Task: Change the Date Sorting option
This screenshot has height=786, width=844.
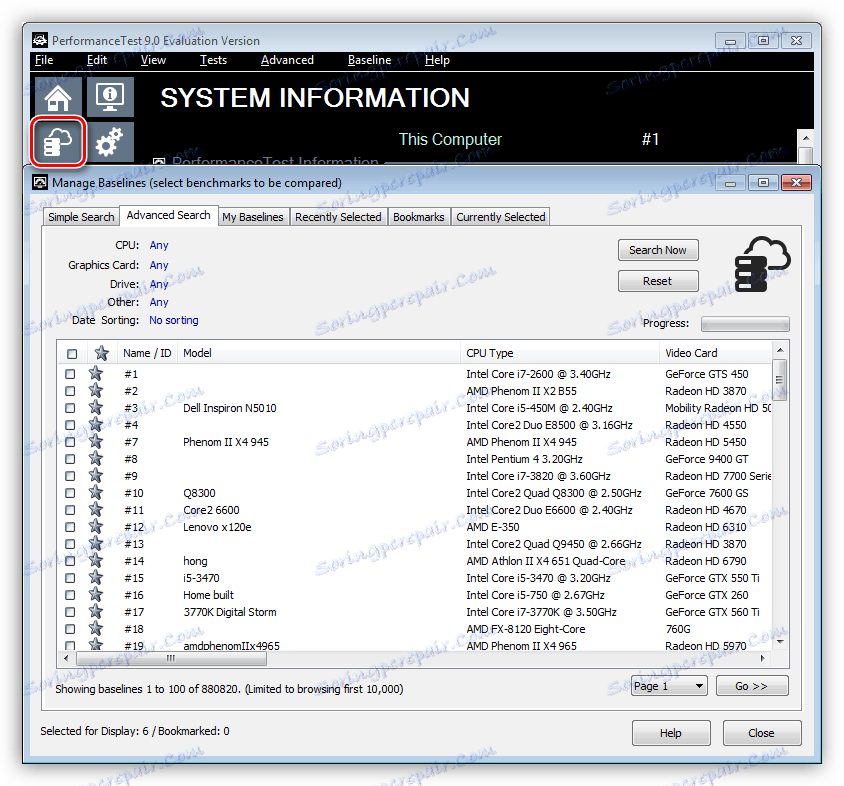Action: click(x=174, y=320)
